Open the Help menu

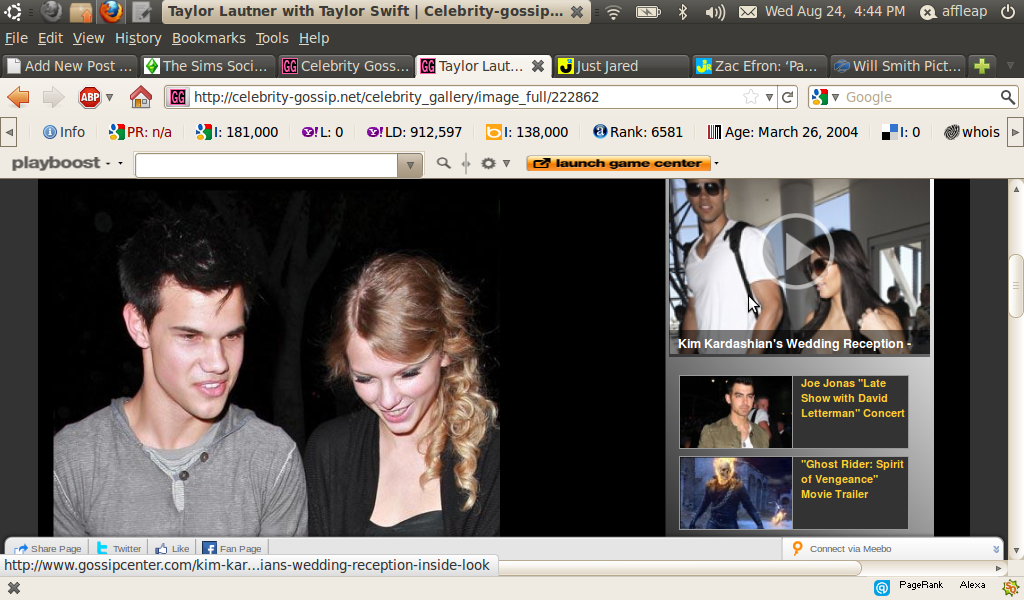[313, 38]
